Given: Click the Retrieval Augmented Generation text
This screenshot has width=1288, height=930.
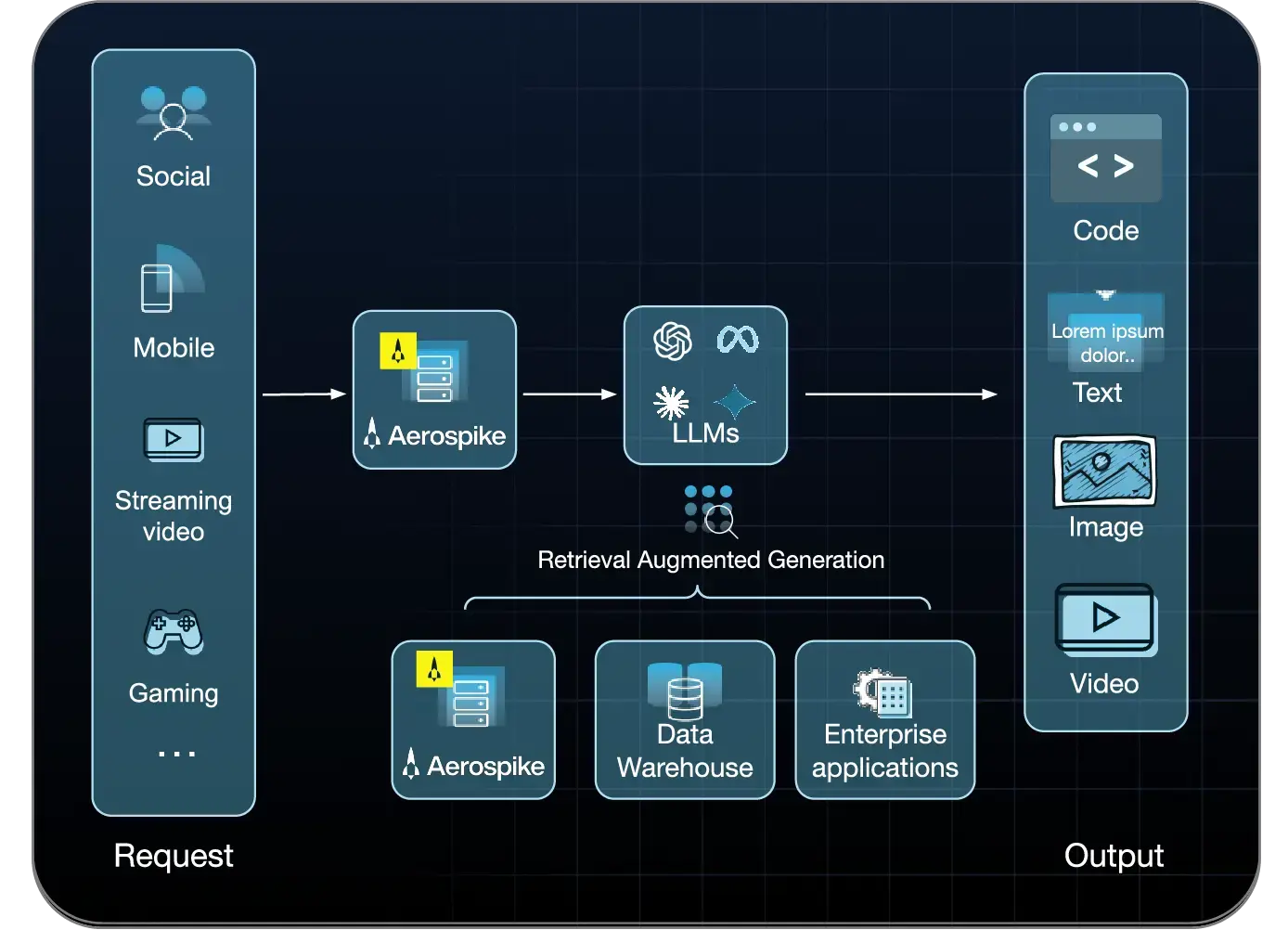Looking at the screenshot, I should 711,560.
